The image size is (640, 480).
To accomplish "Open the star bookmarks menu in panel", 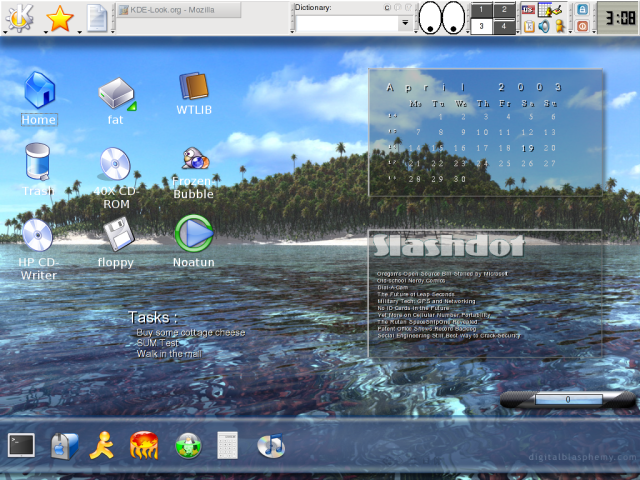I will 60,18.
